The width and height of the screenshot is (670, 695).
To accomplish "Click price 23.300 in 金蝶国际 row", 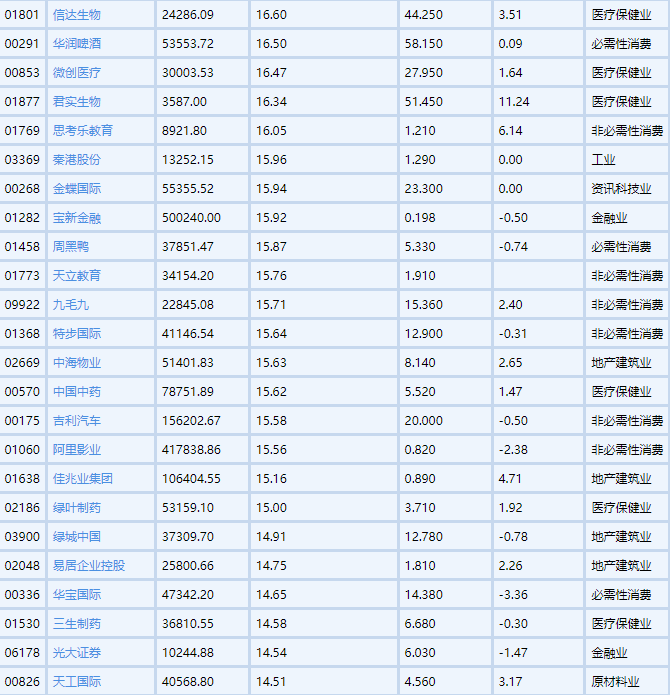I will point(424,189).
